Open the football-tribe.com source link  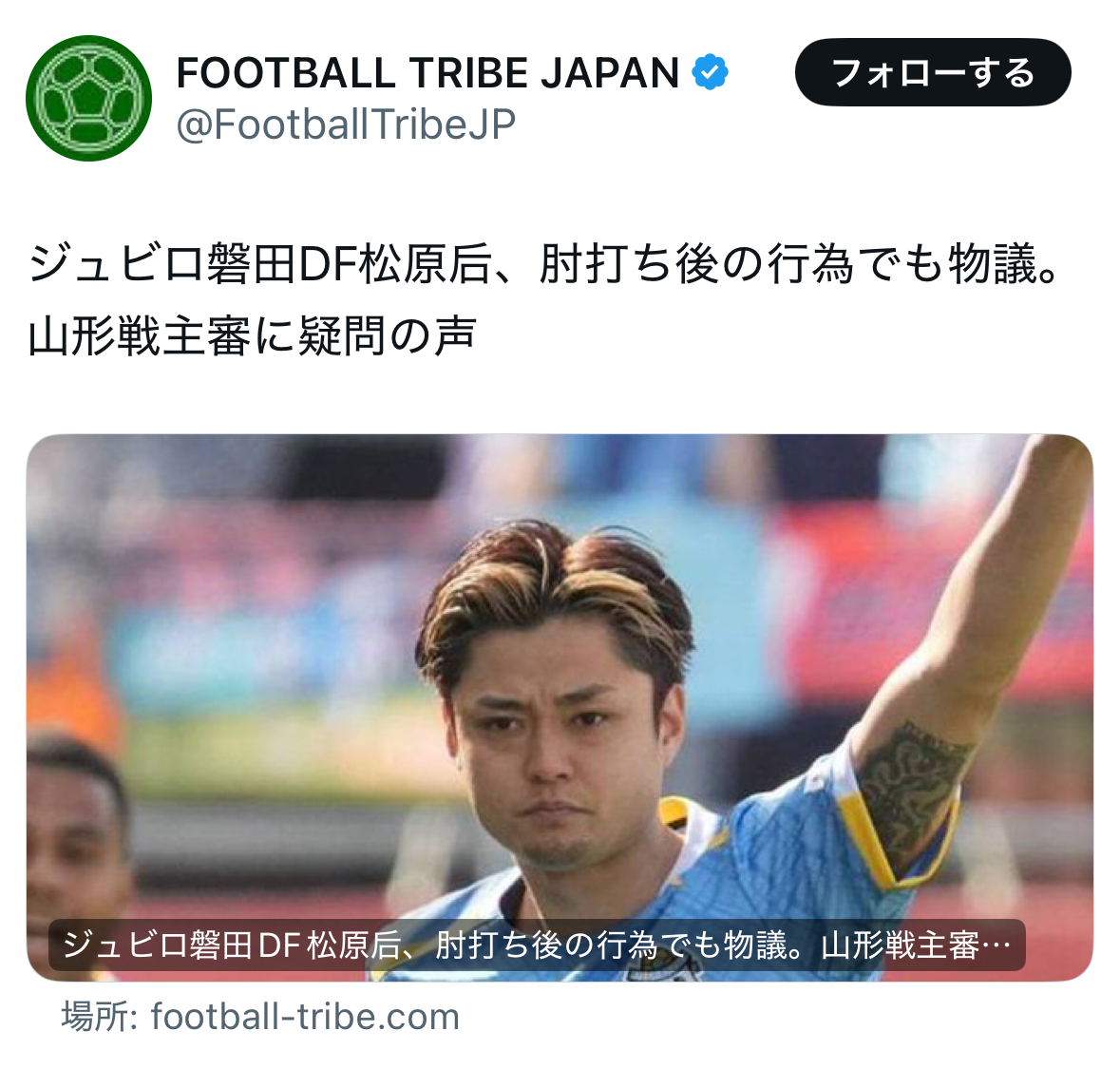[x=305, y=1016]
